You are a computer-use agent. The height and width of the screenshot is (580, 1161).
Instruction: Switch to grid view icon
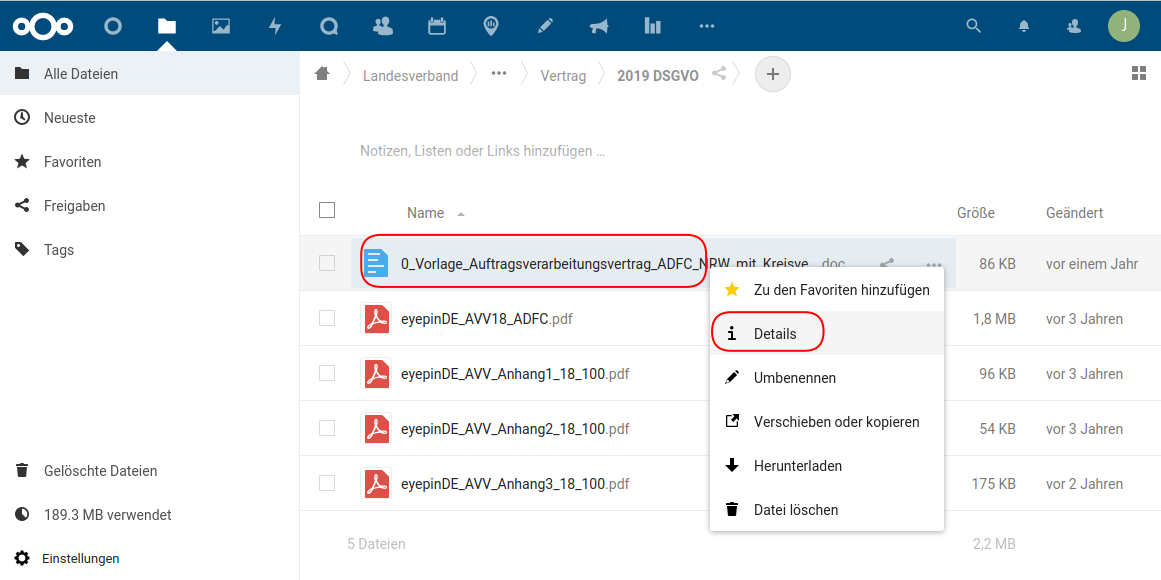coord(1138,73)
